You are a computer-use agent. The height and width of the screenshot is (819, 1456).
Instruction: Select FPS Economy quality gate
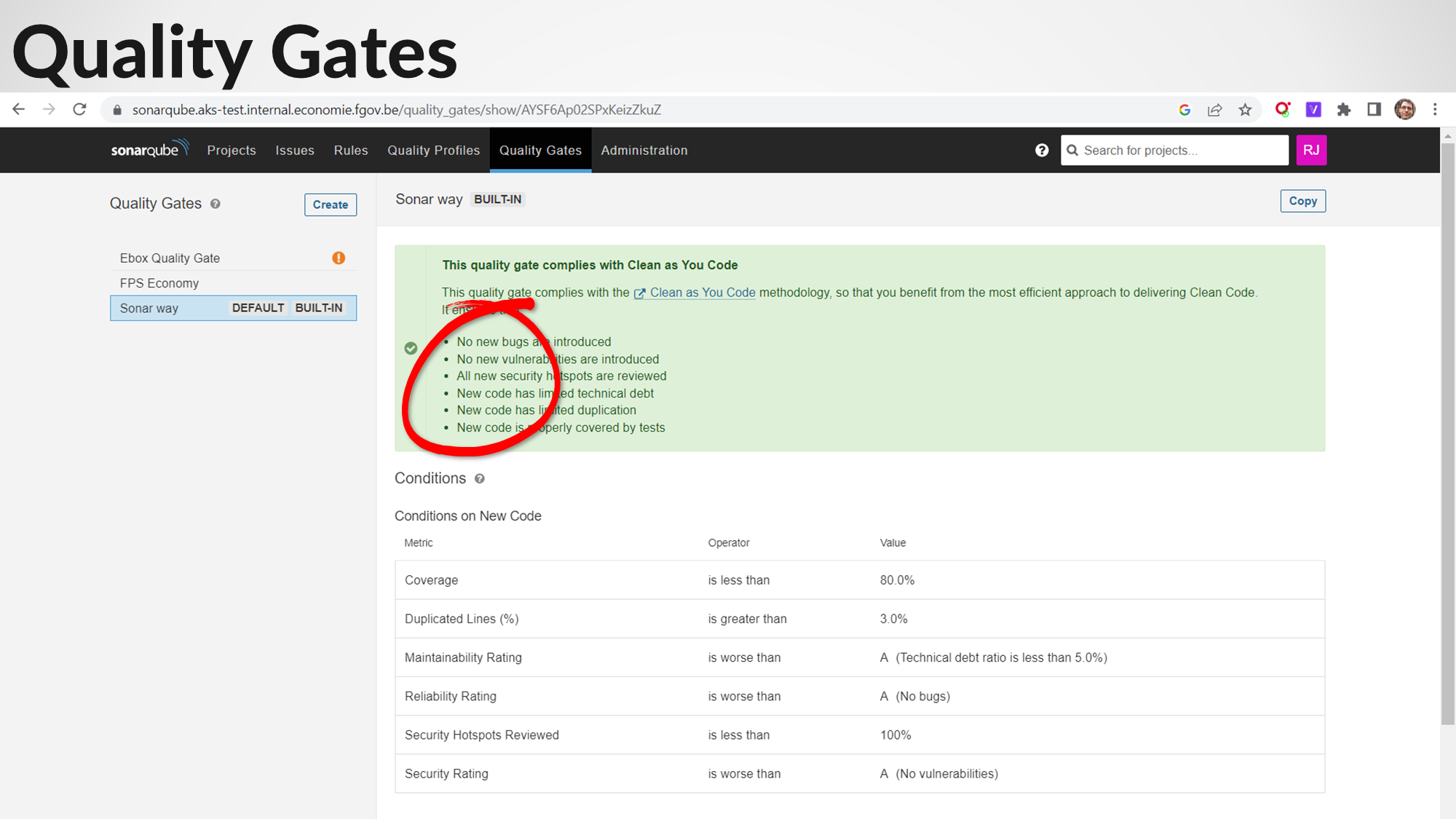[159, 283]
